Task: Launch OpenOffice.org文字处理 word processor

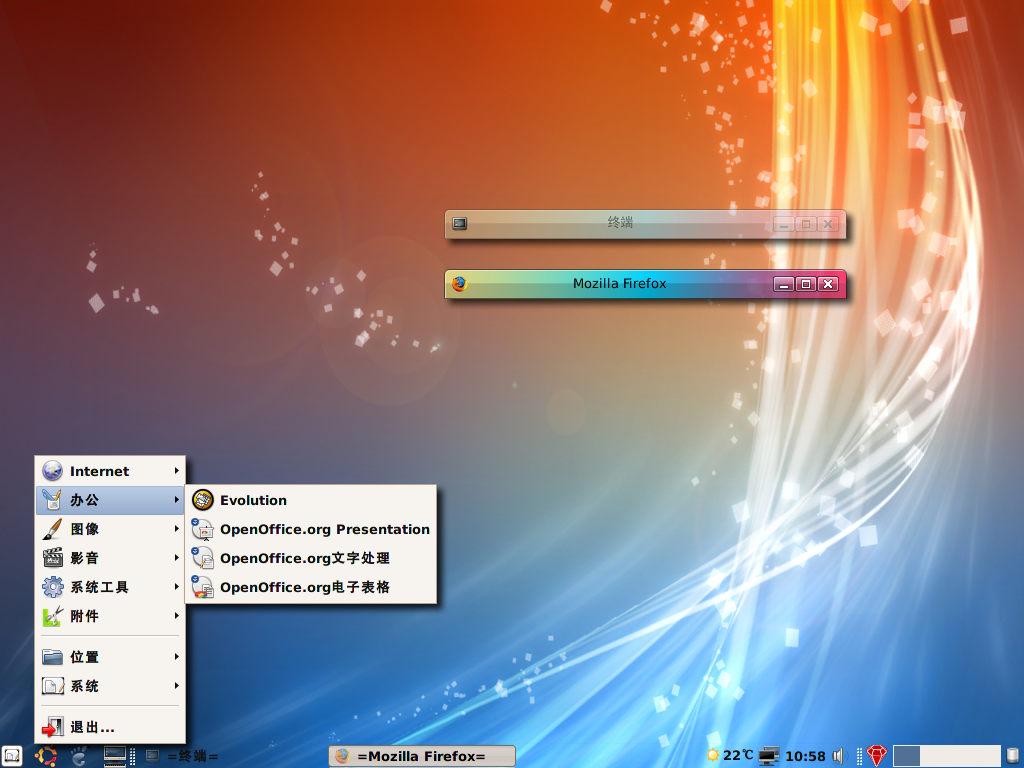Action: click(311, 558)
